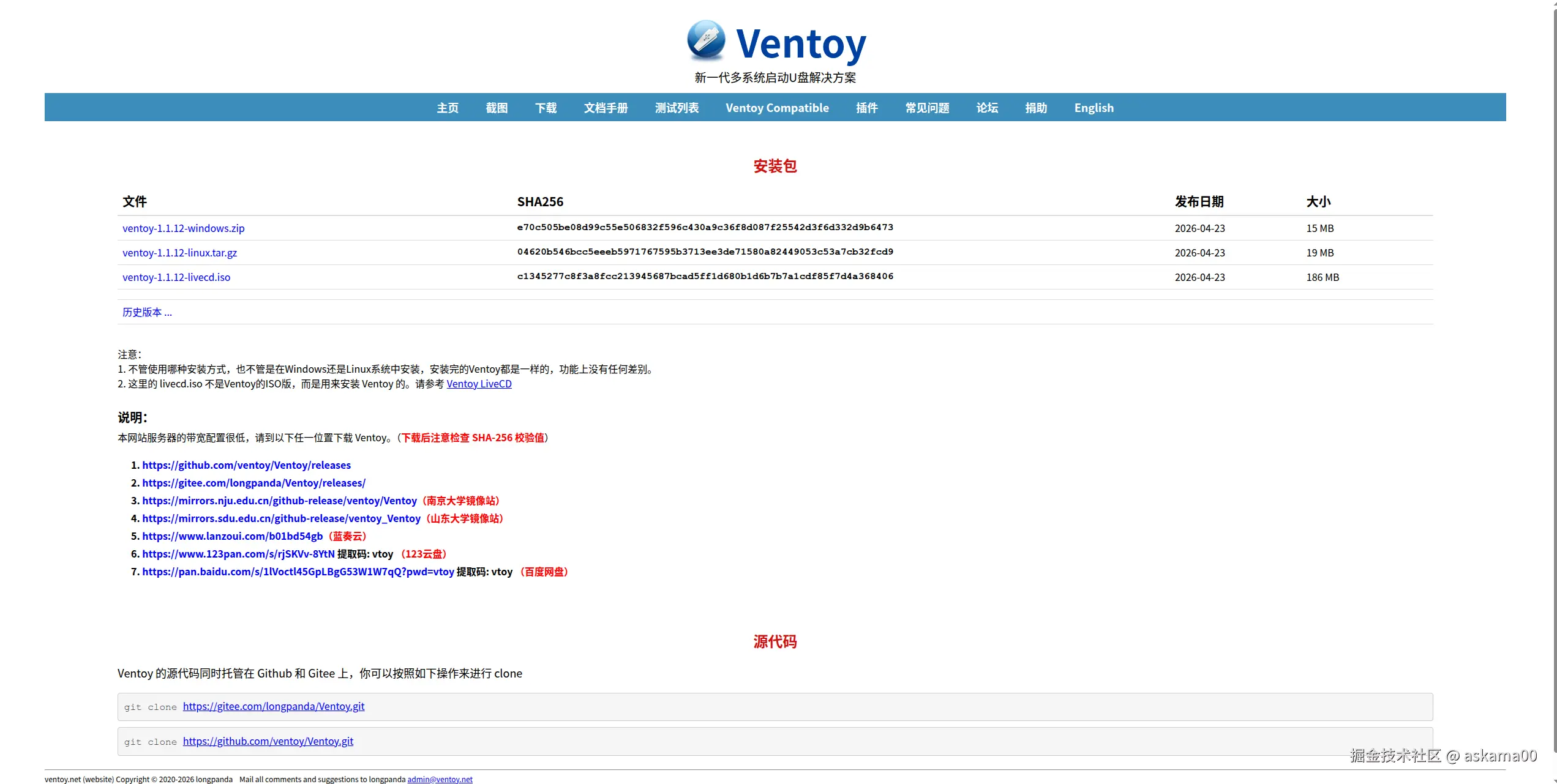Click the 安装包 section heading
Screen dimensions: 1557x784
click(775, 166)
